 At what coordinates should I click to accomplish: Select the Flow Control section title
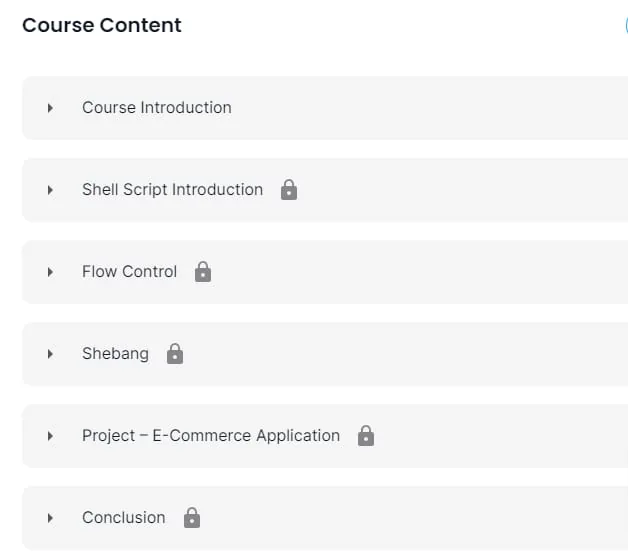(x=129, y=272)
